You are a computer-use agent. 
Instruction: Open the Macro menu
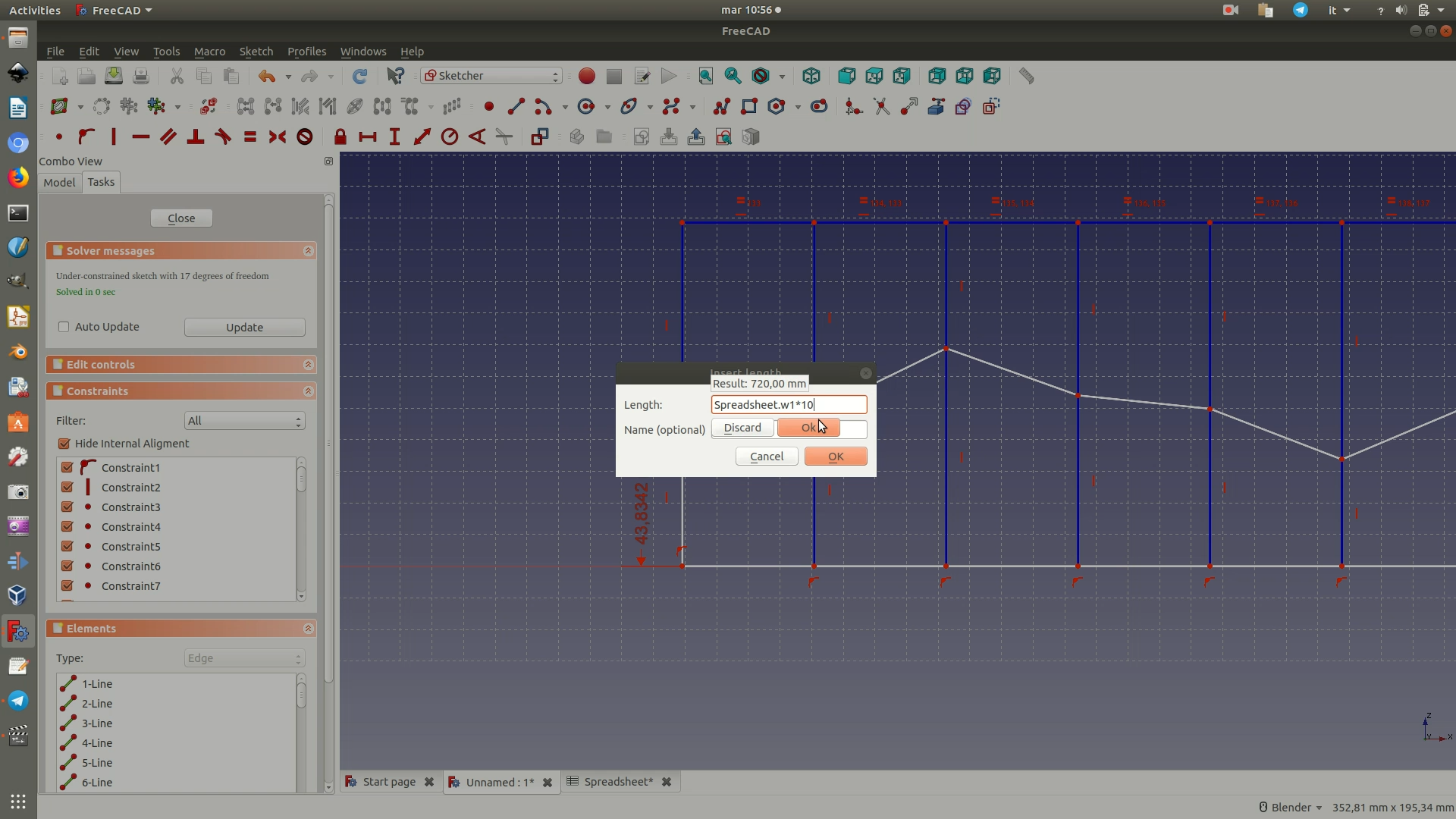click(x=209, y=52)
